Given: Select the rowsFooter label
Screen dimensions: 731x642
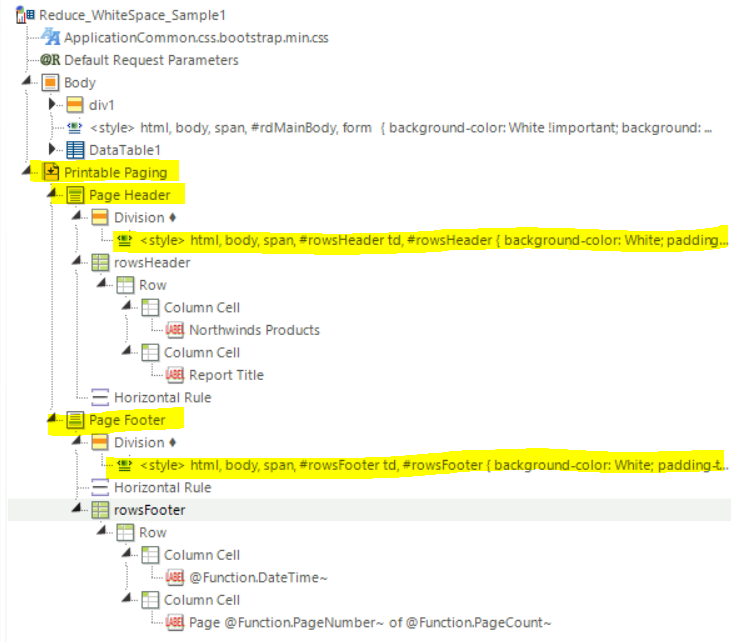Looking at the screenshot, I should [x=149, y=510].
